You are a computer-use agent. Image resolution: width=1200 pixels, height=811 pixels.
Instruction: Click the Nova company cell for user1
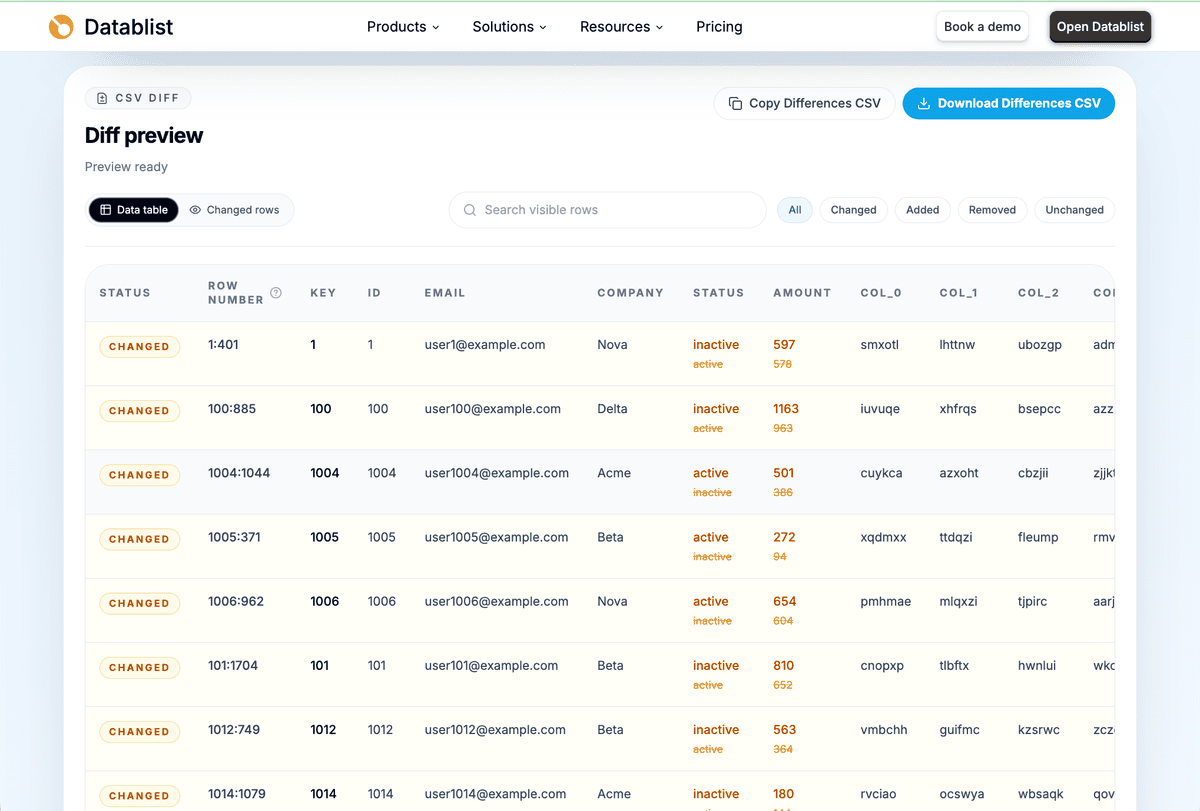click(x=612, y=345)
